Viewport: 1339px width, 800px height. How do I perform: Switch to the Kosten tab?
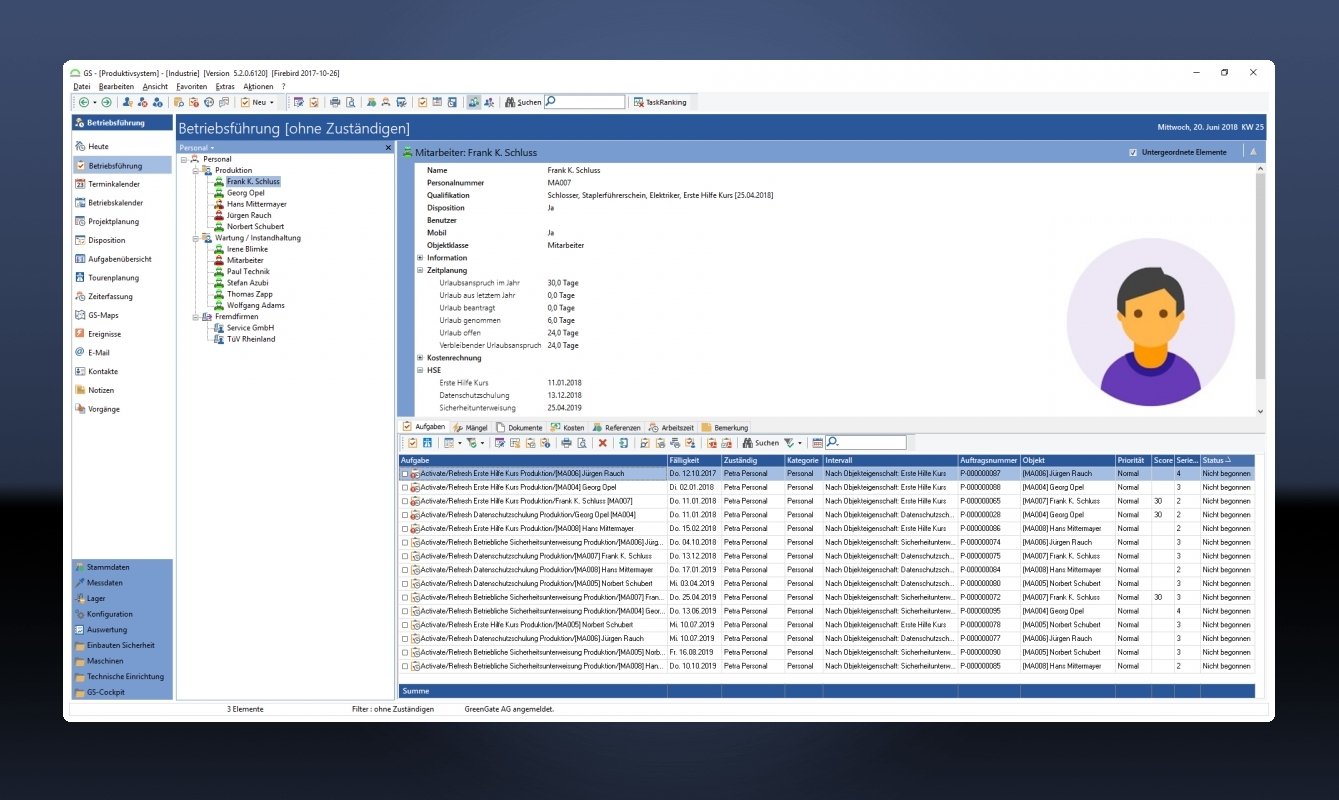click(567, 427)
